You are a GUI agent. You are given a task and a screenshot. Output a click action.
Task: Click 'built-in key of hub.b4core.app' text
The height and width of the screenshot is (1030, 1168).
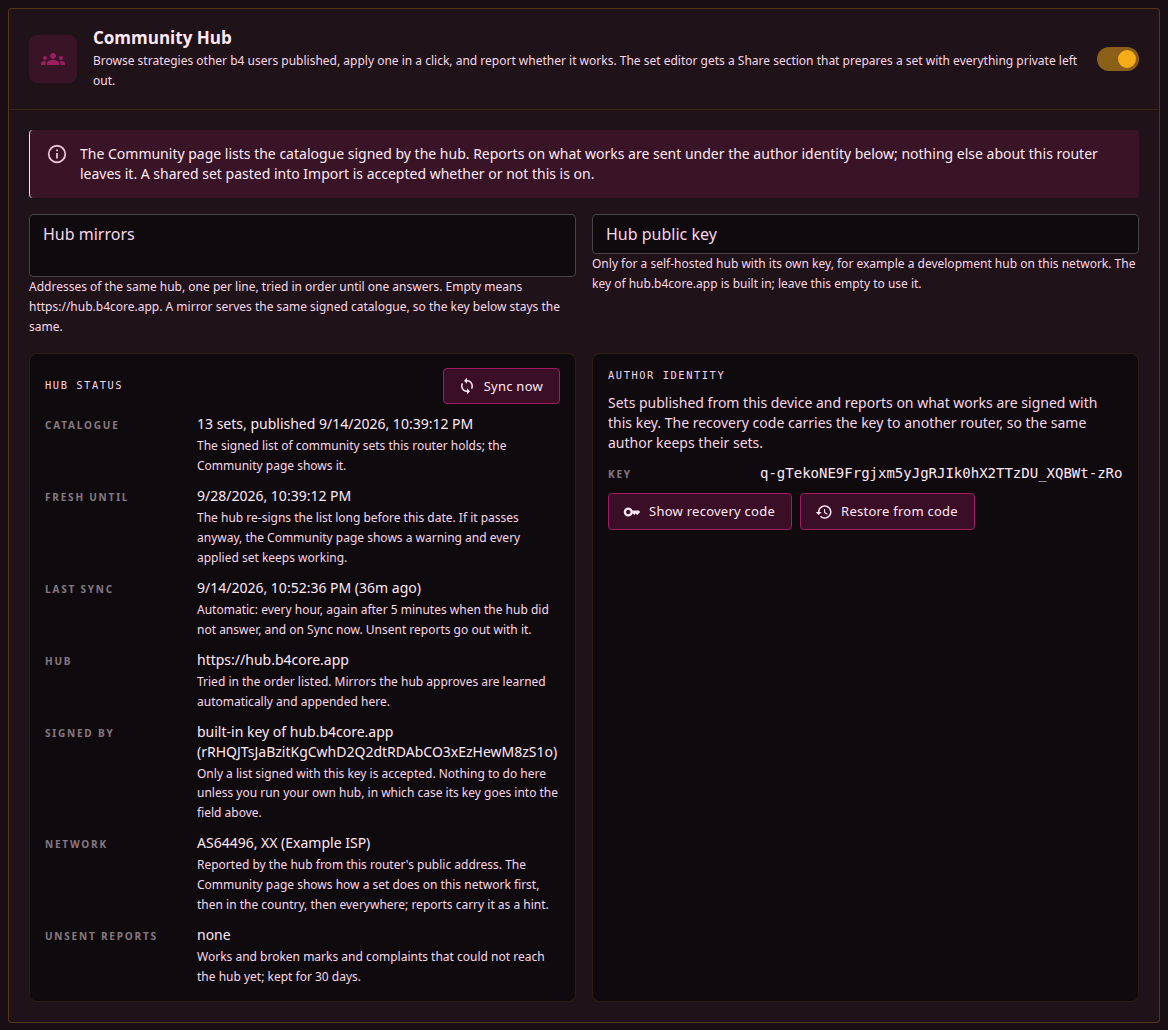[295, 732]
